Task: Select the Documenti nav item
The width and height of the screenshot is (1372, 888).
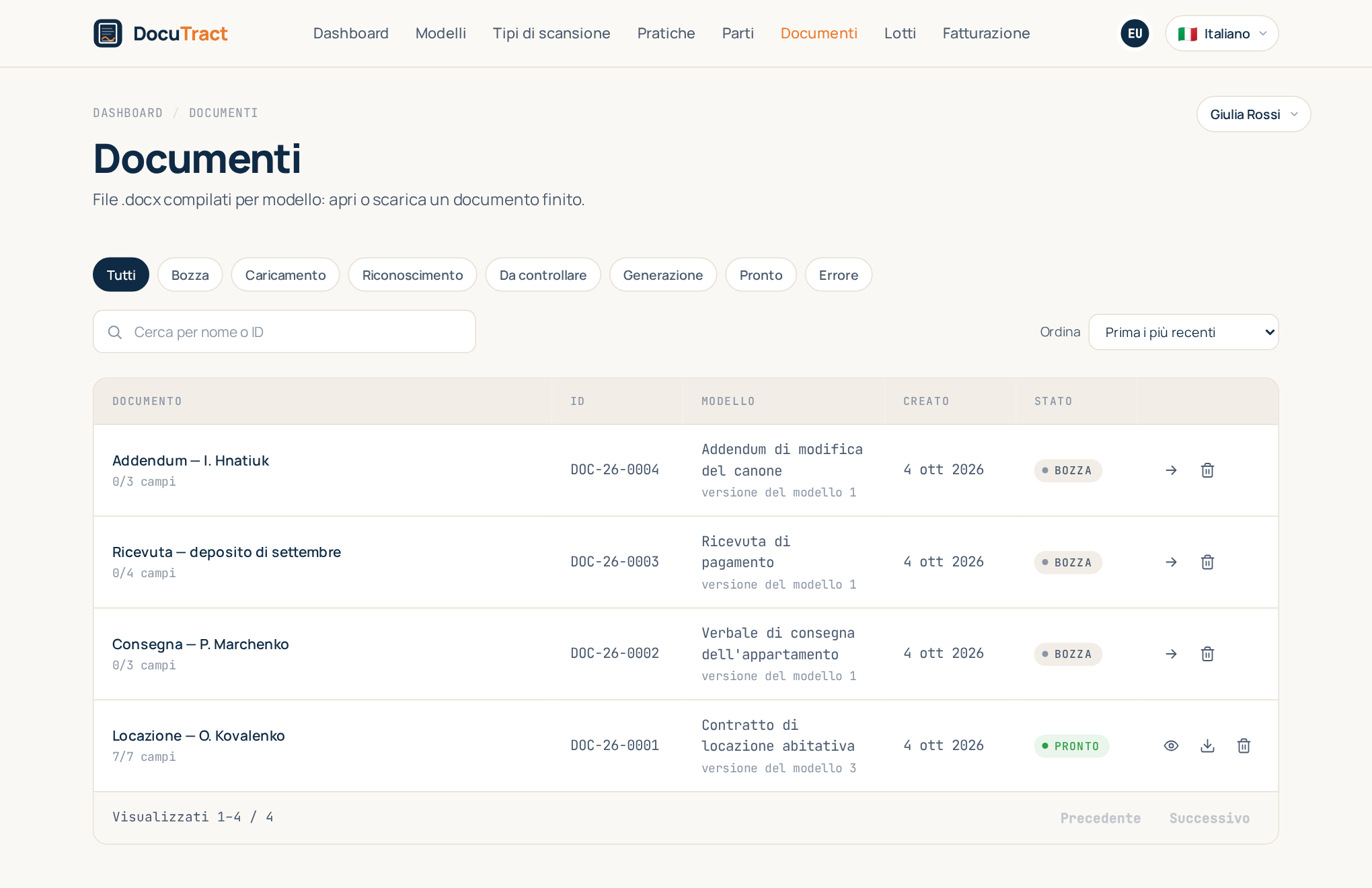Action: click(x=818, y=33)
